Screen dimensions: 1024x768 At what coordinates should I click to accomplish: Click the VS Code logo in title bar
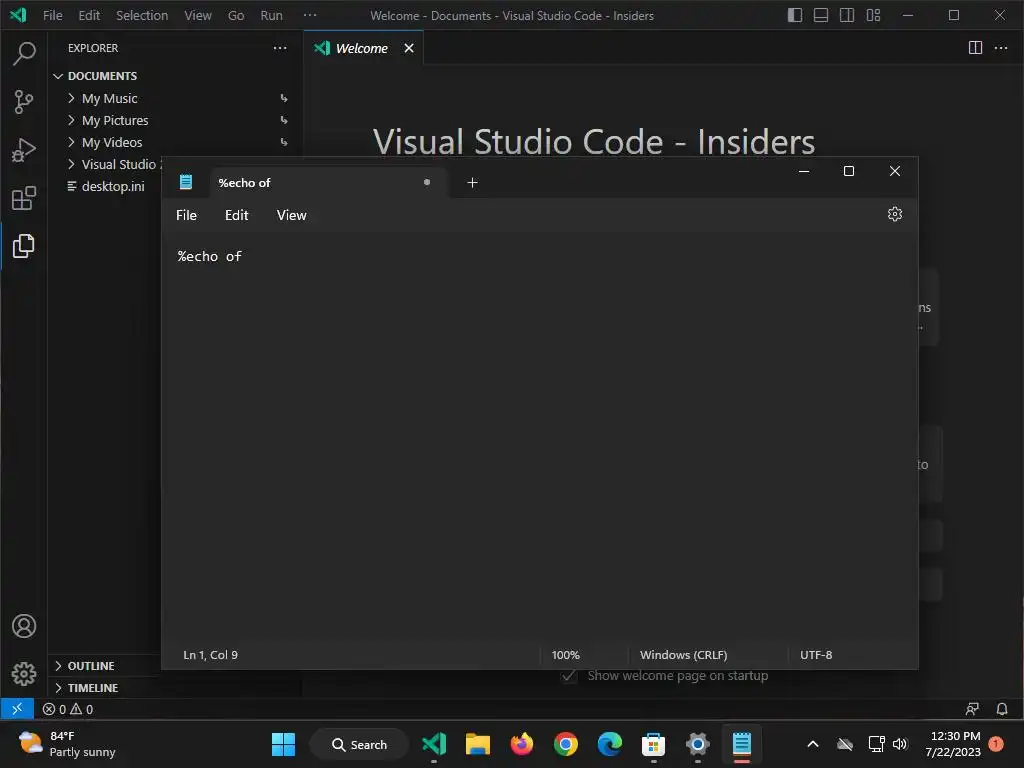[18, 15]
